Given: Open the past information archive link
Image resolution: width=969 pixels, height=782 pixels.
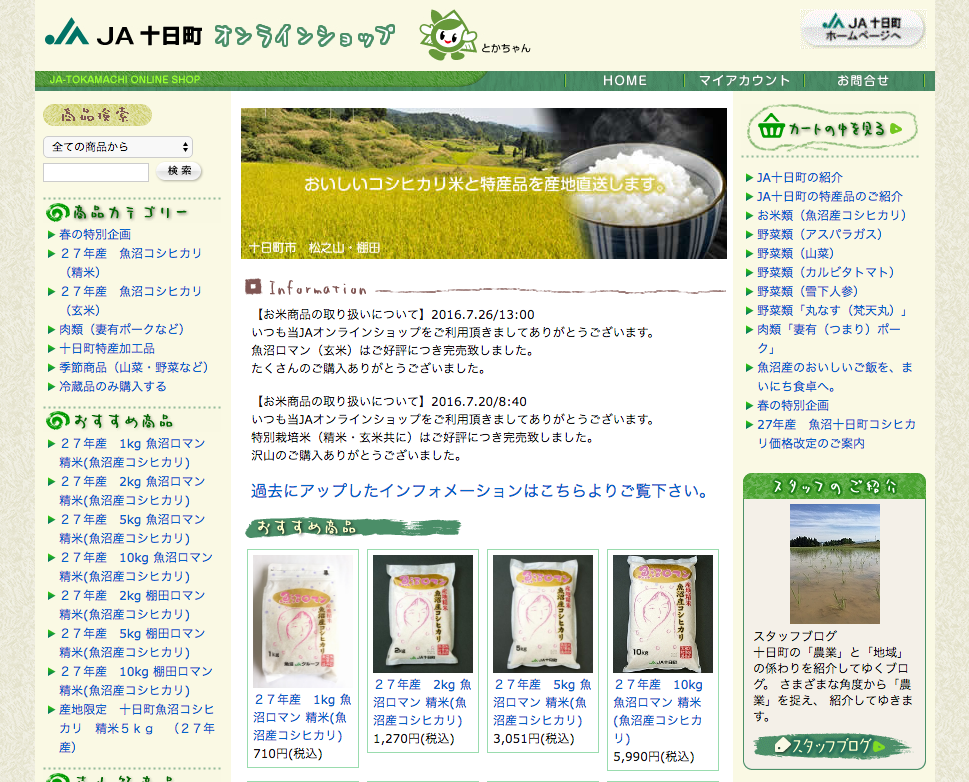Looking at the screenshot, I should click(479, 491).
